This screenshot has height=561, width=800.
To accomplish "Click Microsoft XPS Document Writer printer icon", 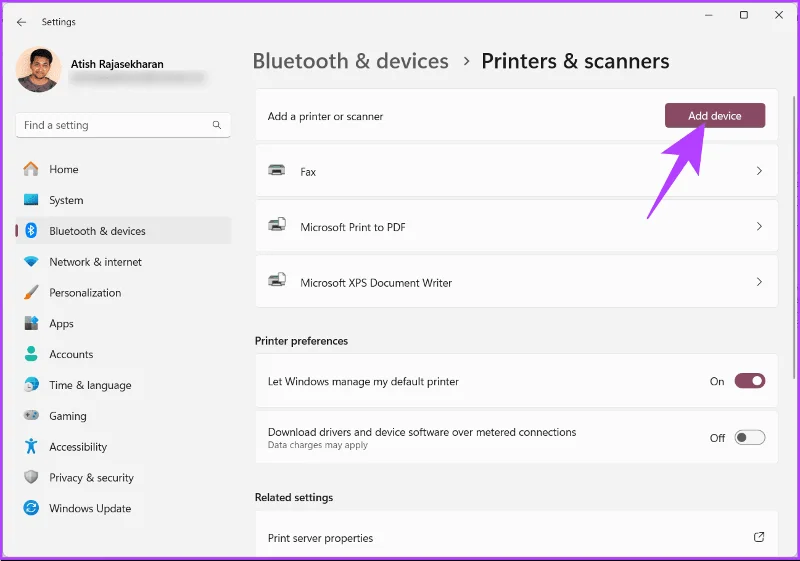I will [277, 280].
